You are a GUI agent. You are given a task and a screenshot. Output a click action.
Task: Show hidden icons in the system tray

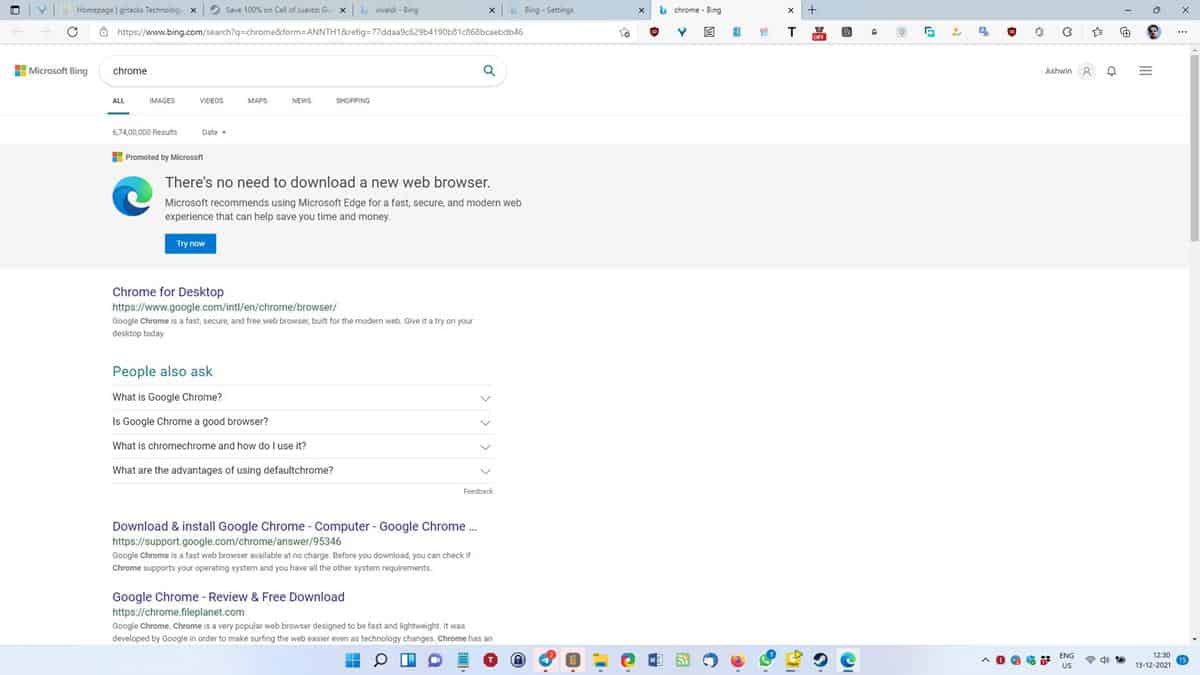tap(984, 660)
